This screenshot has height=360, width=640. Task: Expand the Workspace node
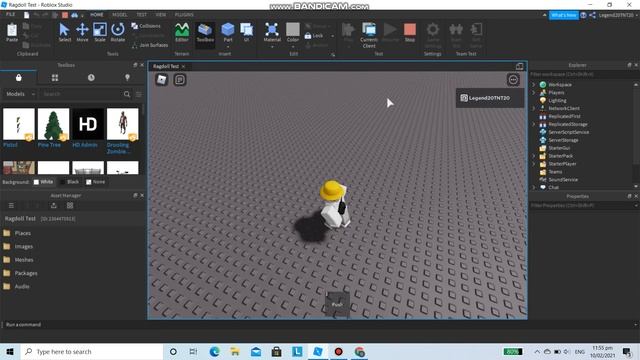click(x=533, y=84)
